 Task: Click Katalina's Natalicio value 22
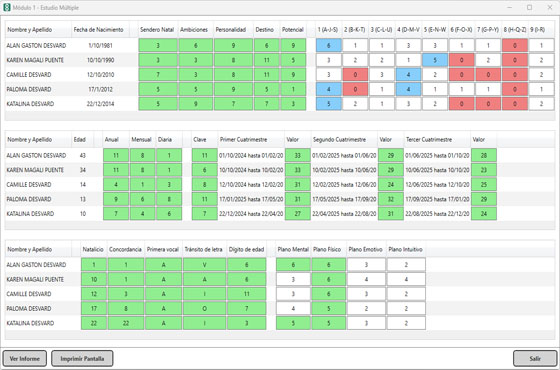point(94,323)
